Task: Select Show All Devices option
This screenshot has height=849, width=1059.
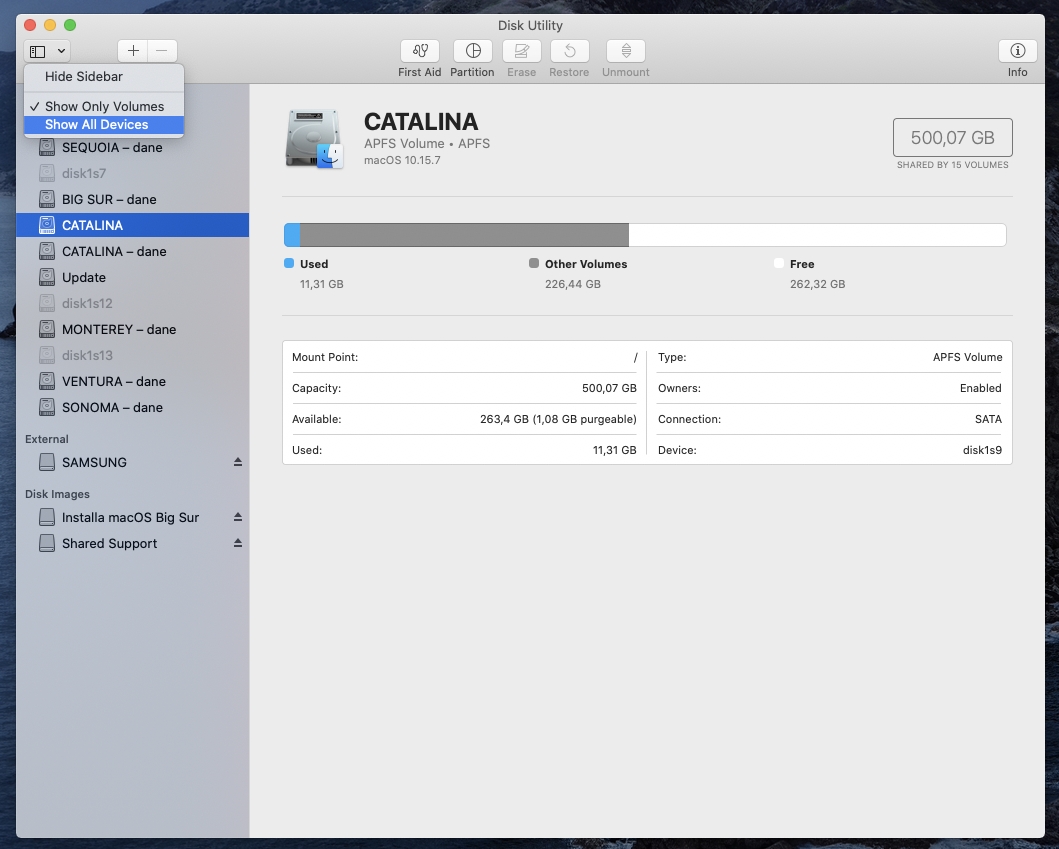Action: coord(104,124)
